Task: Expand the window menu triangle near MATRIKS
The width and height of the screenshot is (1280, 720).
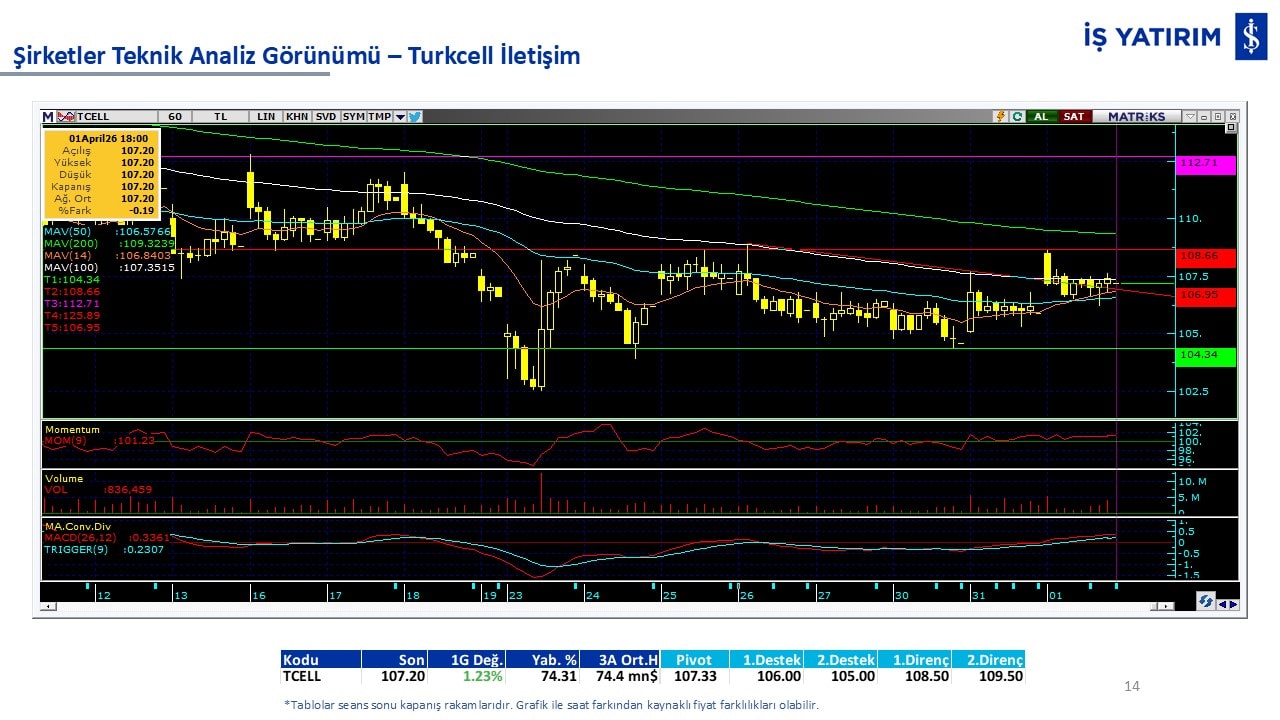Action: 1189,117
